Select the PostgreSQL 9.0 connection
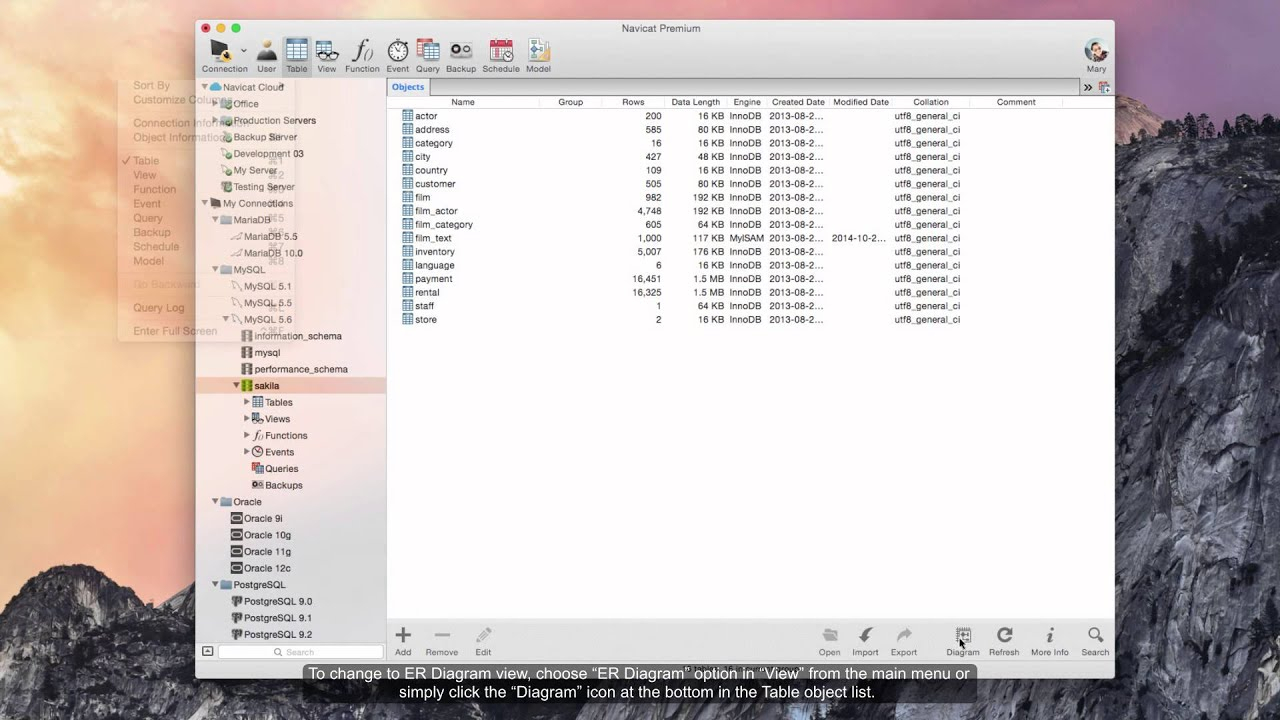1280x720 pixels. (271, 602)
